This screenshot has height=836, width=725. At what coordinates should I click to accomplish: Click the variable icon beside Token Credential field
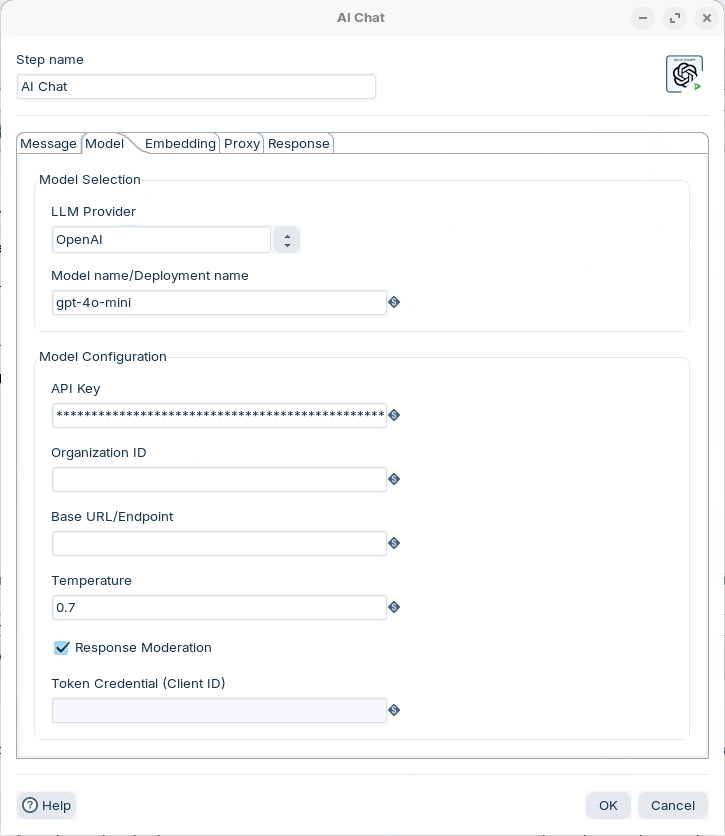point(394,710)
